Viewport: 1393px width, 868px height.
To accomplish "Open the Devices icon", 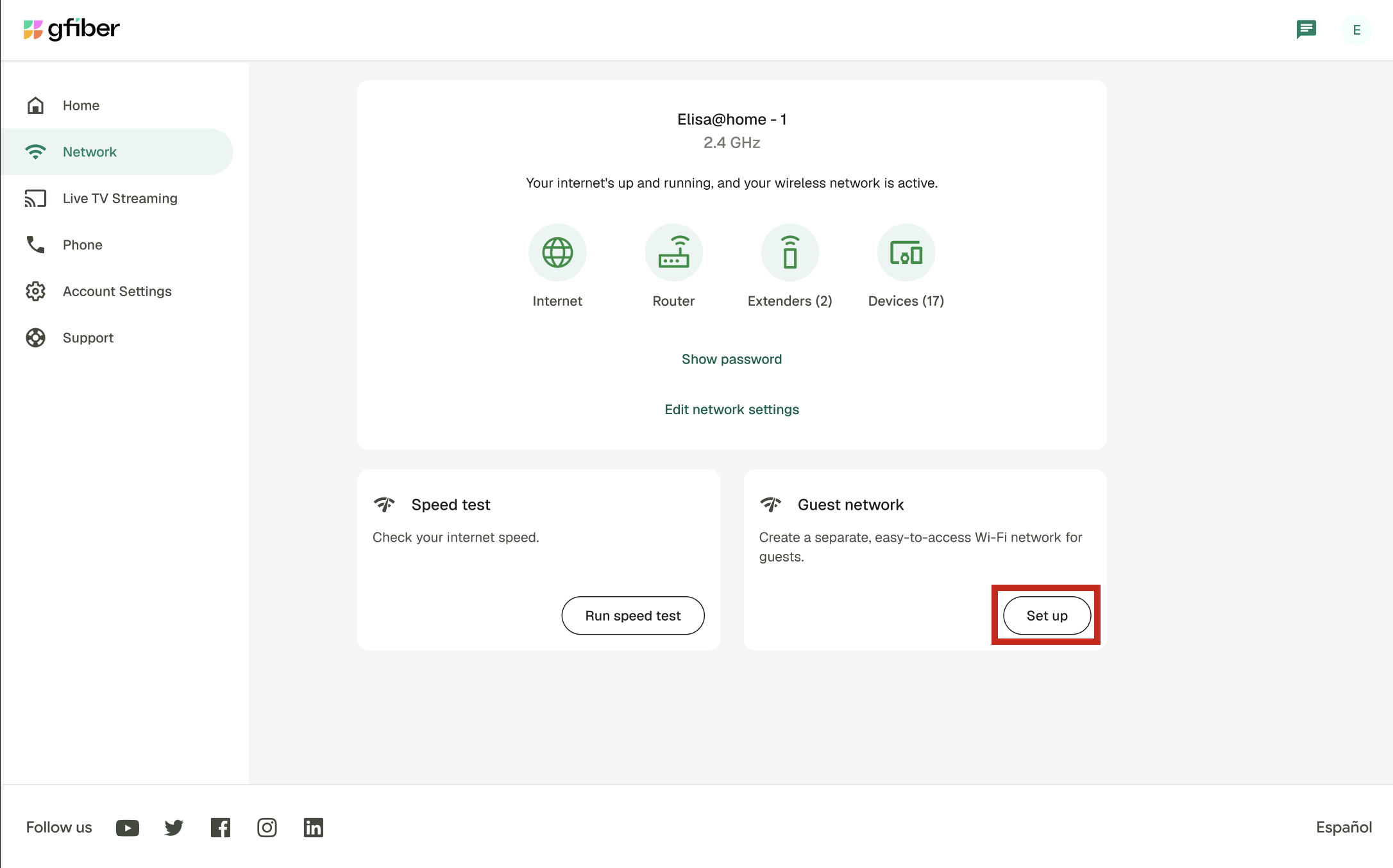I will coord(906,253).
